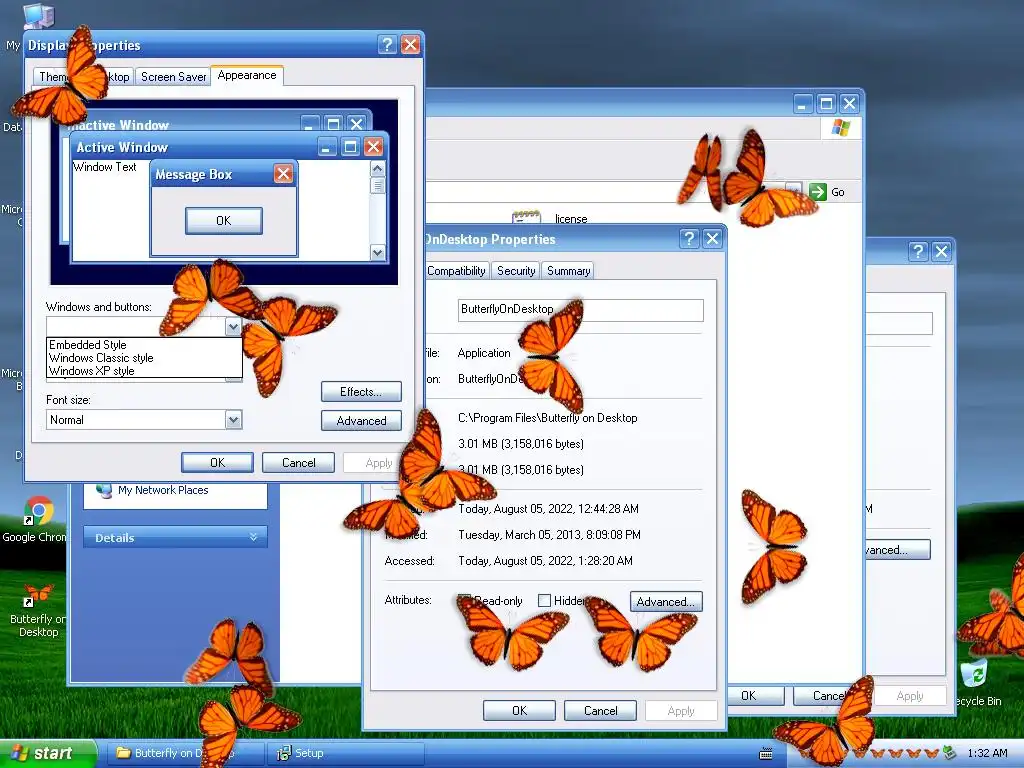Click the My Network Places link text
1024x768 pixels.
(163, 490)
